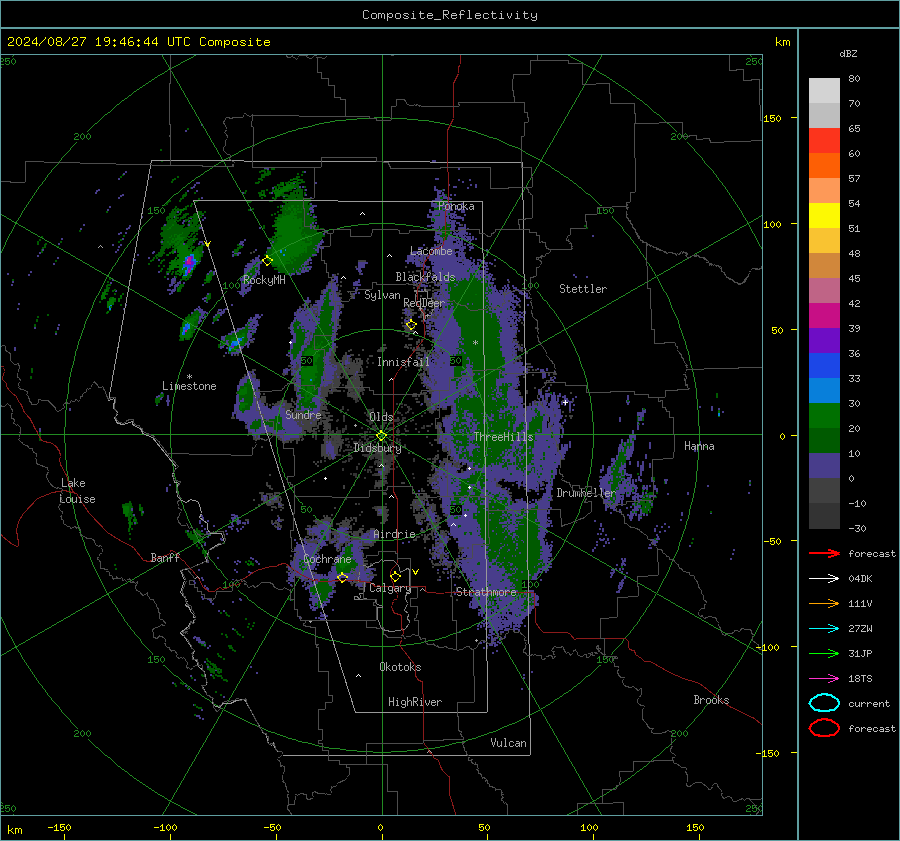The width and height of the screenshot is (900, 841).
Task: Select the cyan 27ZW arrow icon
Action: click(824, 629)
